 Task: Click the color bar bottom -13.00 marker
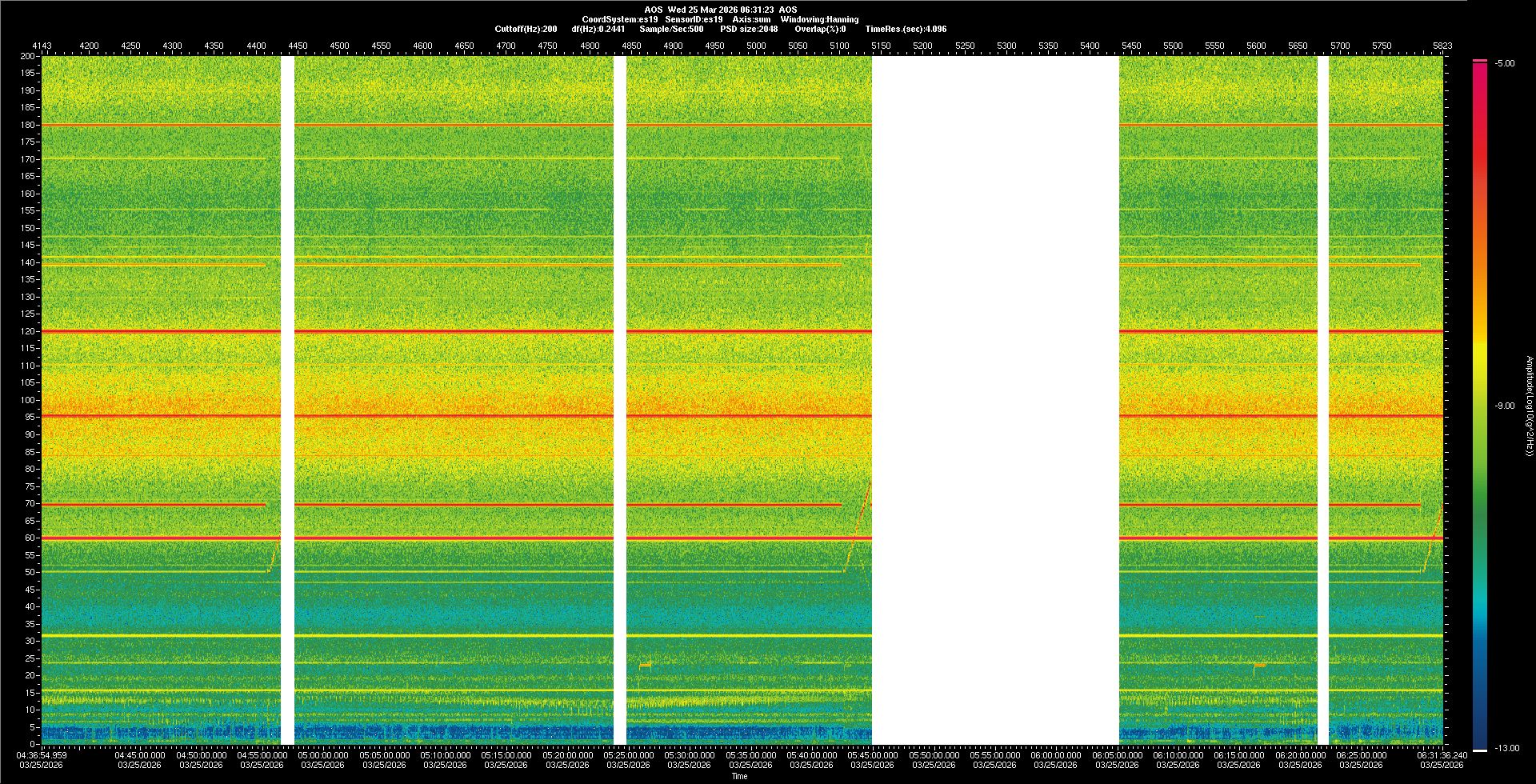pyautogui.click(x=1480, y=750)
